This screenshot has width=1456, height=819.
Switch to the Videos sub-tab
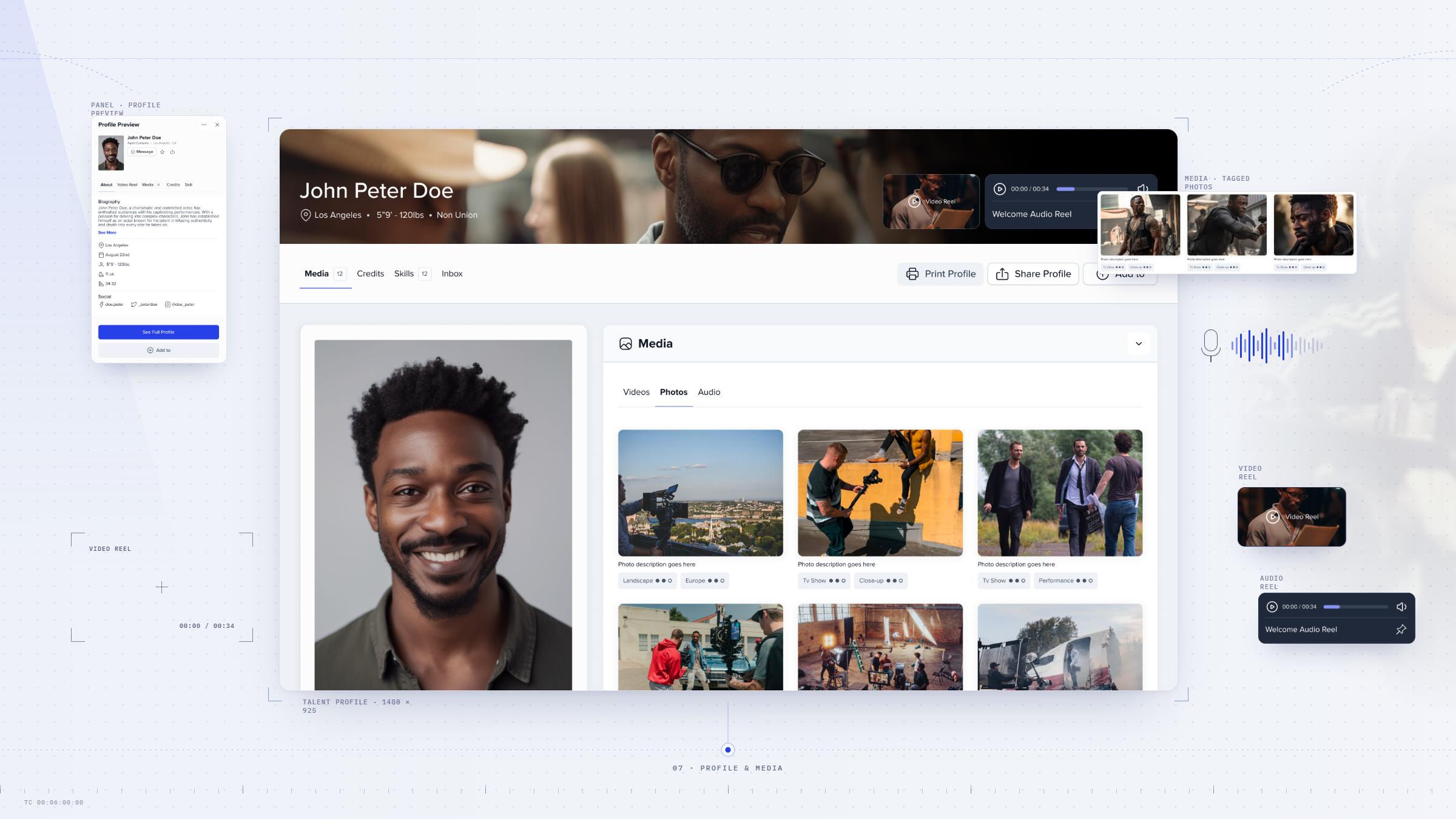[x=636, y=393]
